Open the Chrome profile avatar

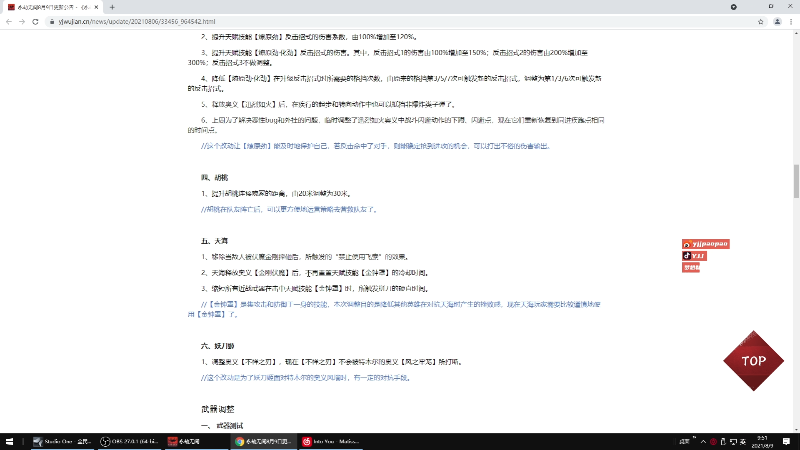click(777, 21)
